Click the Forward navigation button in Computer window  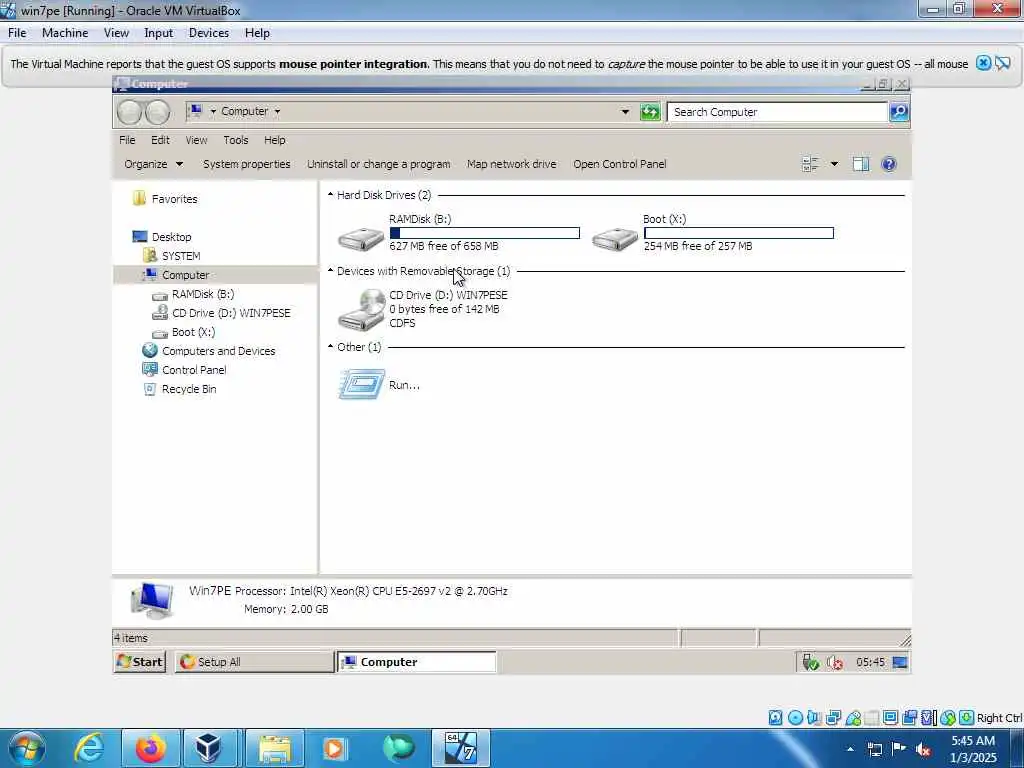pyautogui.click(x=157, y=112)
